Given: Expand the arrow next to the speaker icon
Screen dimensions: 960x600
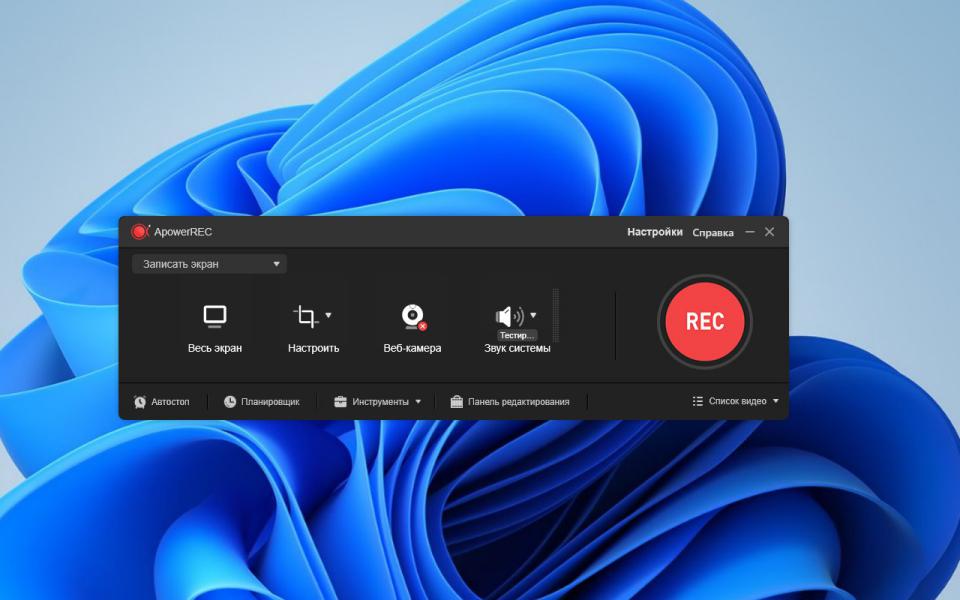Looking at the screenshot, I should click(x=533, y=315).
